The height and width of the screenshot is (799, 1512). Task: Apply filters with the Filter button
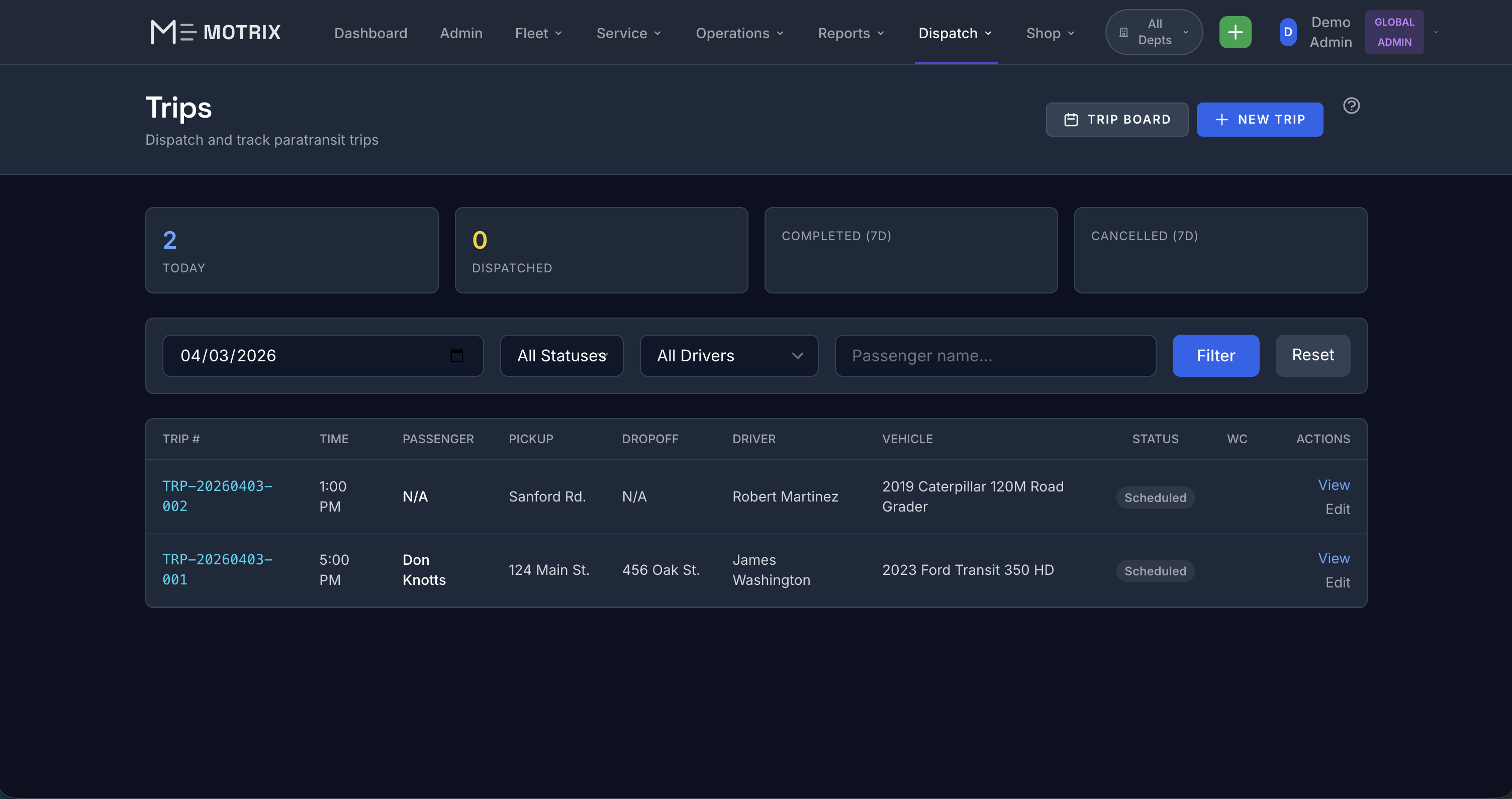(x=1215, y=355)
